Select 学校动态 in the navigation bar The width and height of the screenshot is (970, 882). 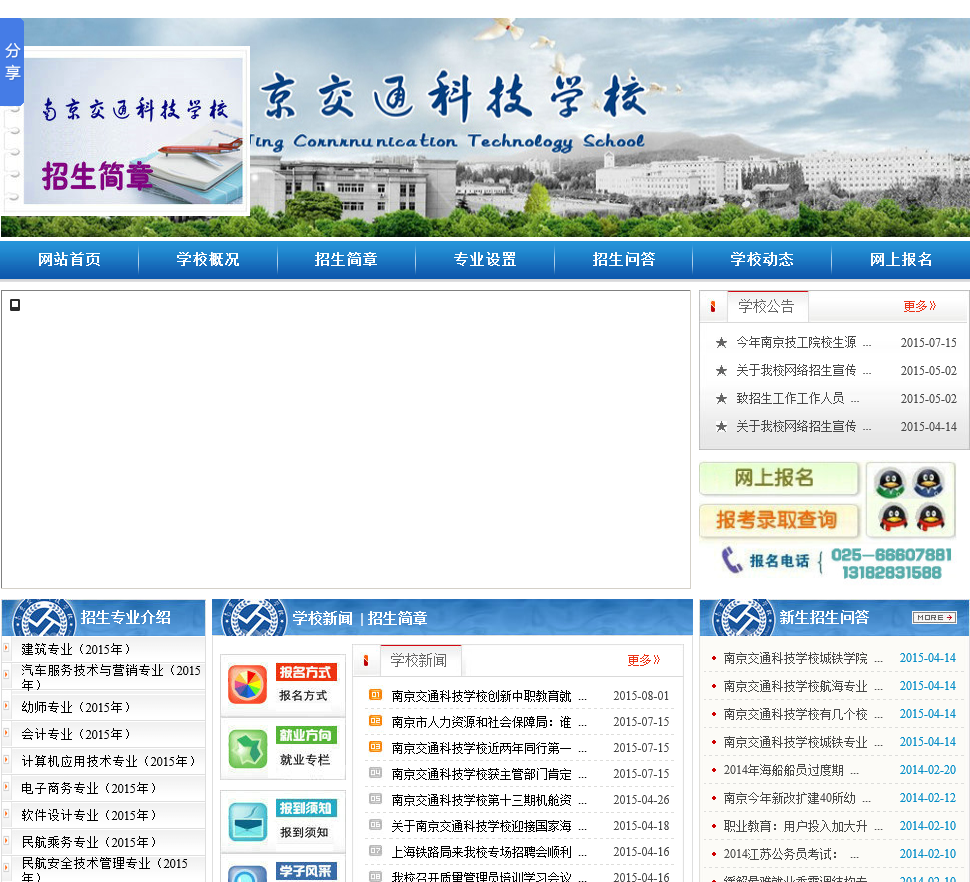tap(762, 259)
